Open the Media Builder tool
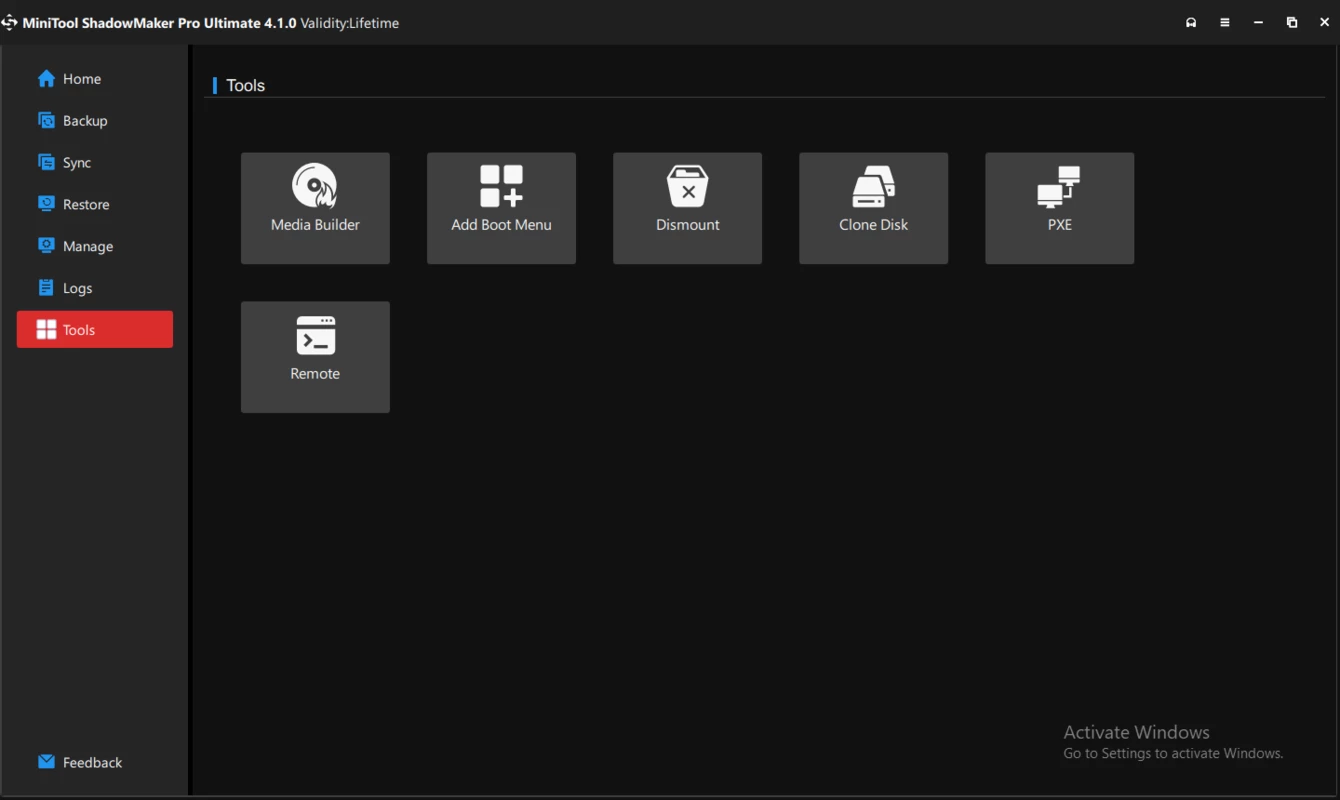This screenshot has width=1340, height=800. (315, 208)
